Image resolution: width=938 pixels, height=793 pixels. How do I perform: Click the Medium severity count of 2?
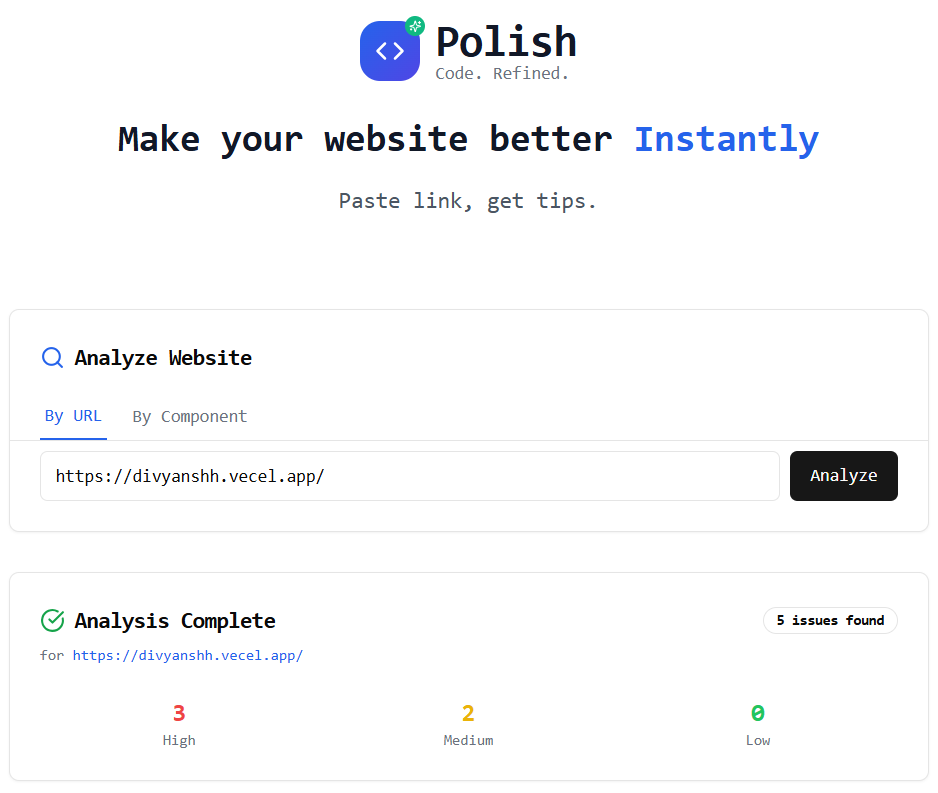[468, 713]
